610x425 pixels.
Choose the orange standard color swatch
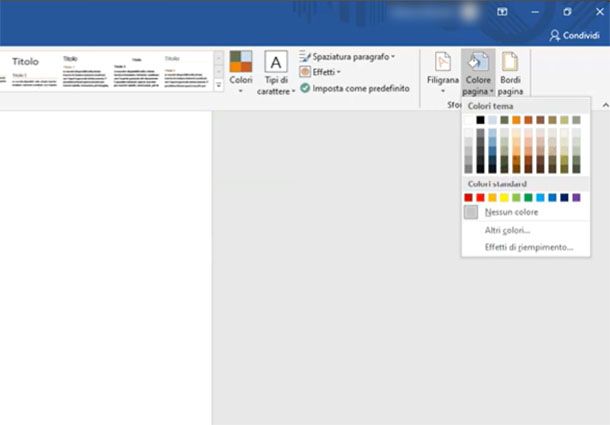(493, 198)
